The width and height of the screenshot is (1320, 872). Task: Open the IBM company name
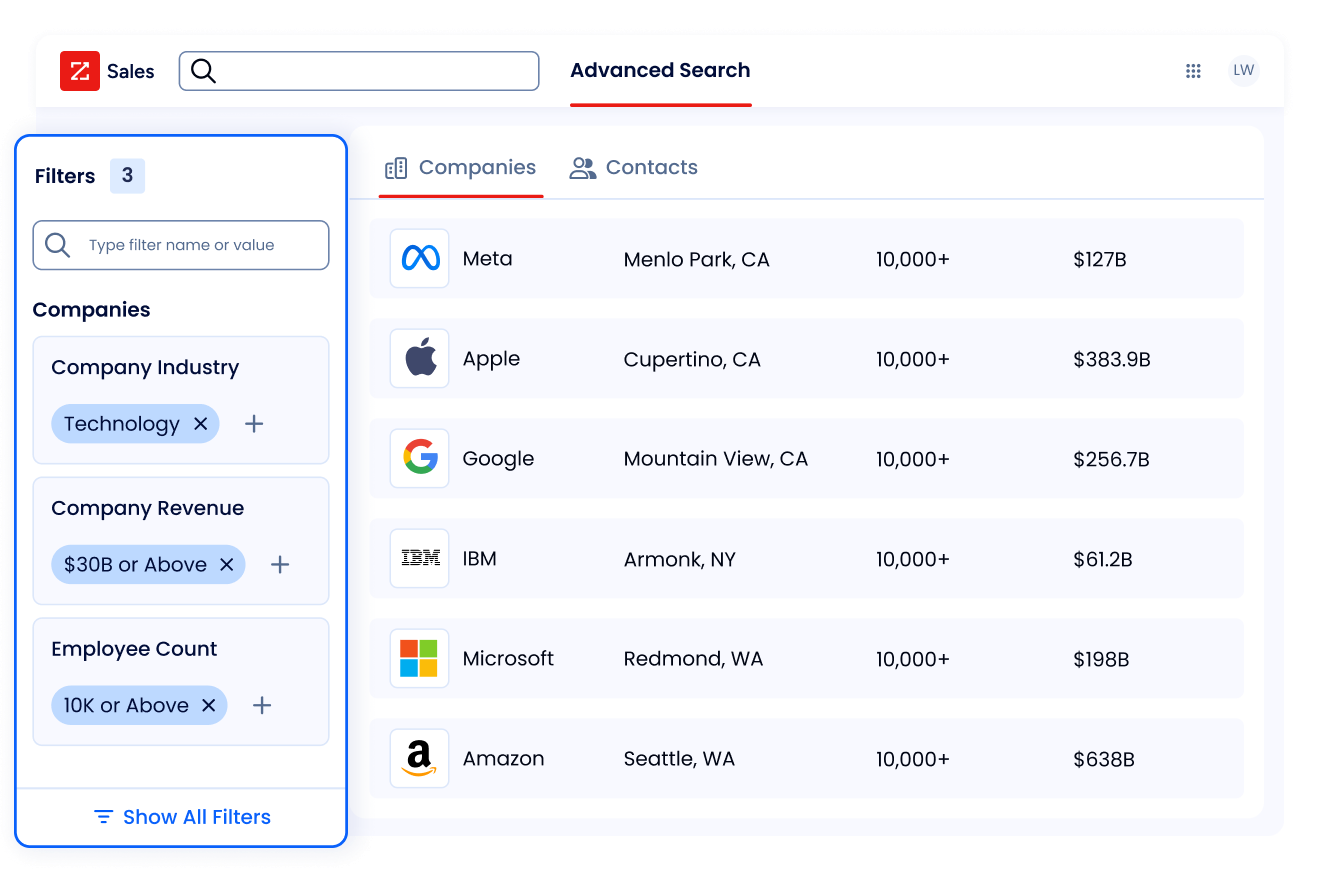[x=479, y=559]
